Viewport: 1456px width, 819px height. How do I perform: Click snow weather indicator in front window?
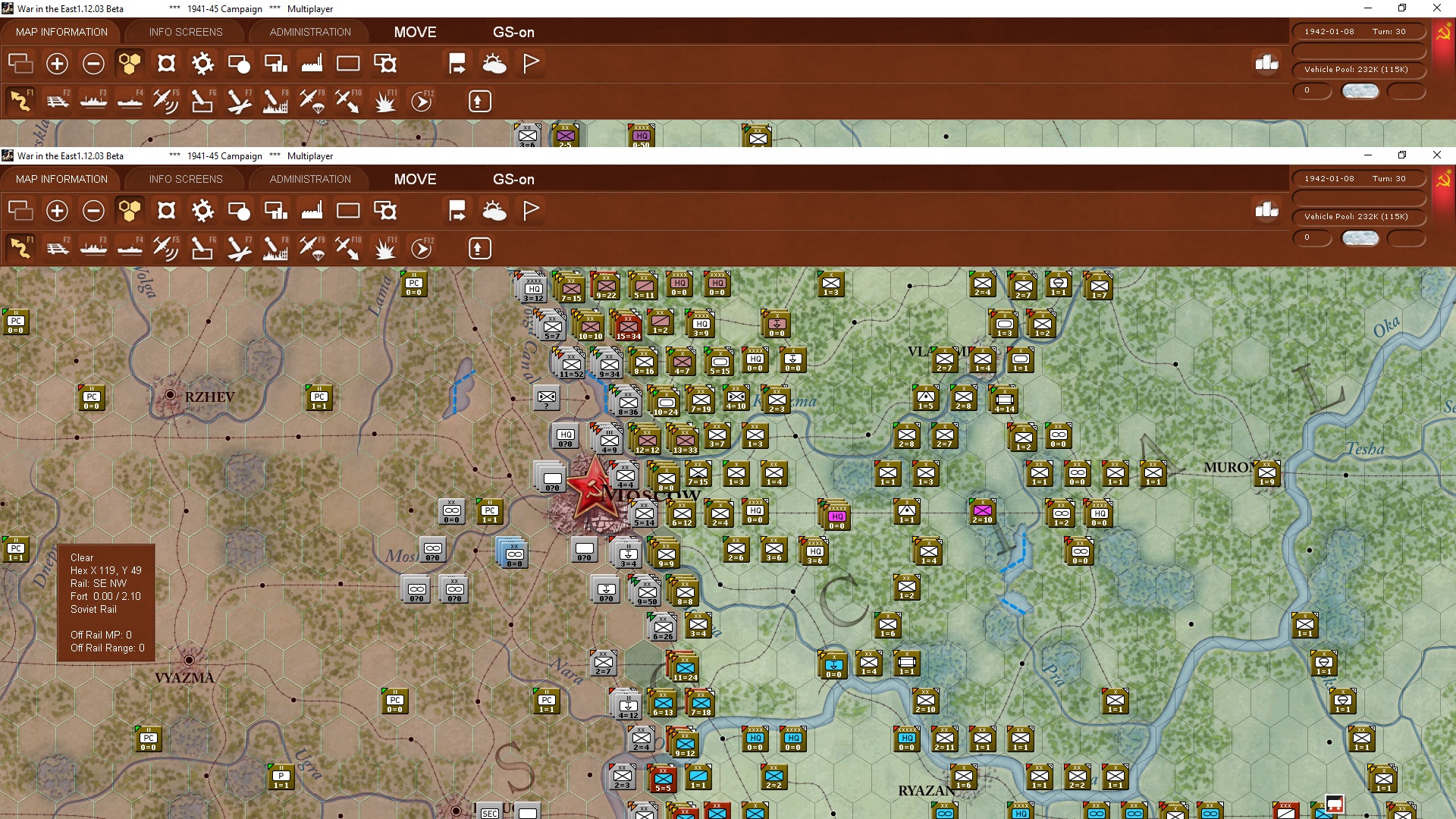click(x=1360, y=238)
